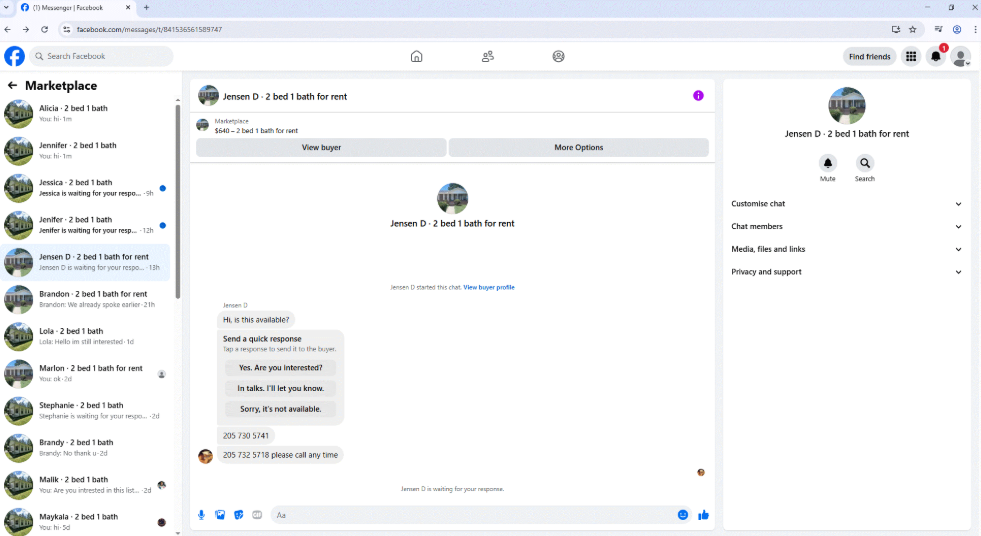981x536 pixels.
Task: Open the Facebook logo home link
Action: pyautogui.click(x=14, y=56)
